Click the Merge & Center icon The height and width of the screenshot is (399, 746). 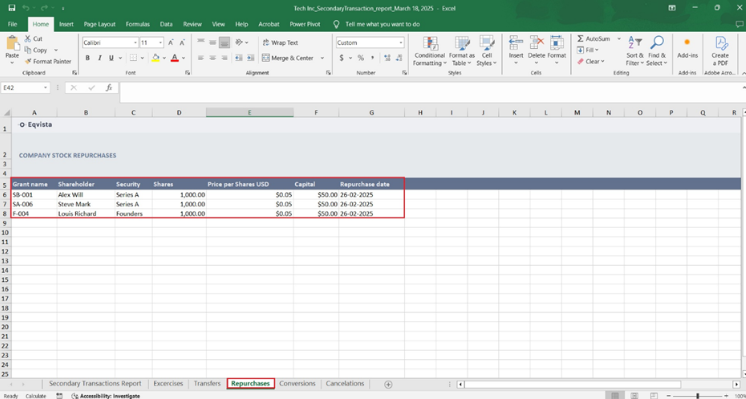266,58
